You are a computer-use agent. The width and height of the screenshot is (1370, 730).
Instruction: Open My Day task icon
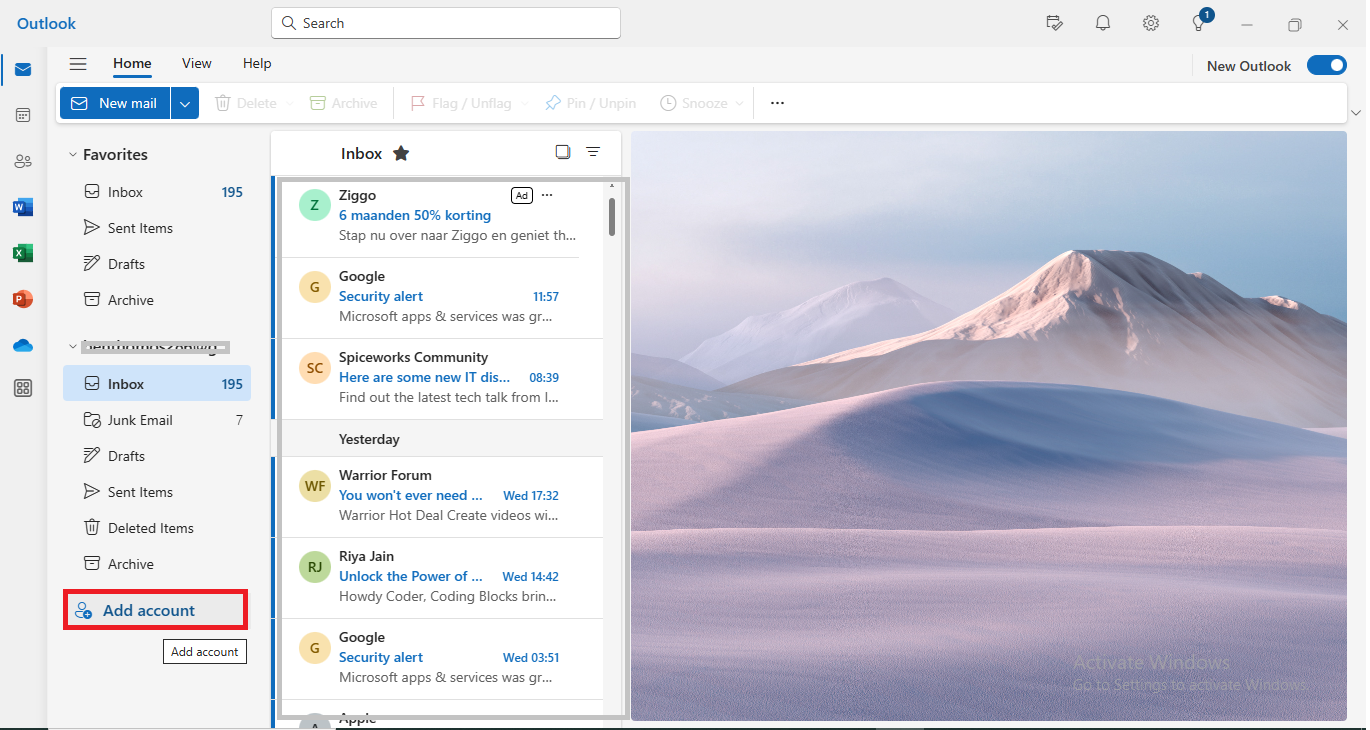coord(1054,23)
